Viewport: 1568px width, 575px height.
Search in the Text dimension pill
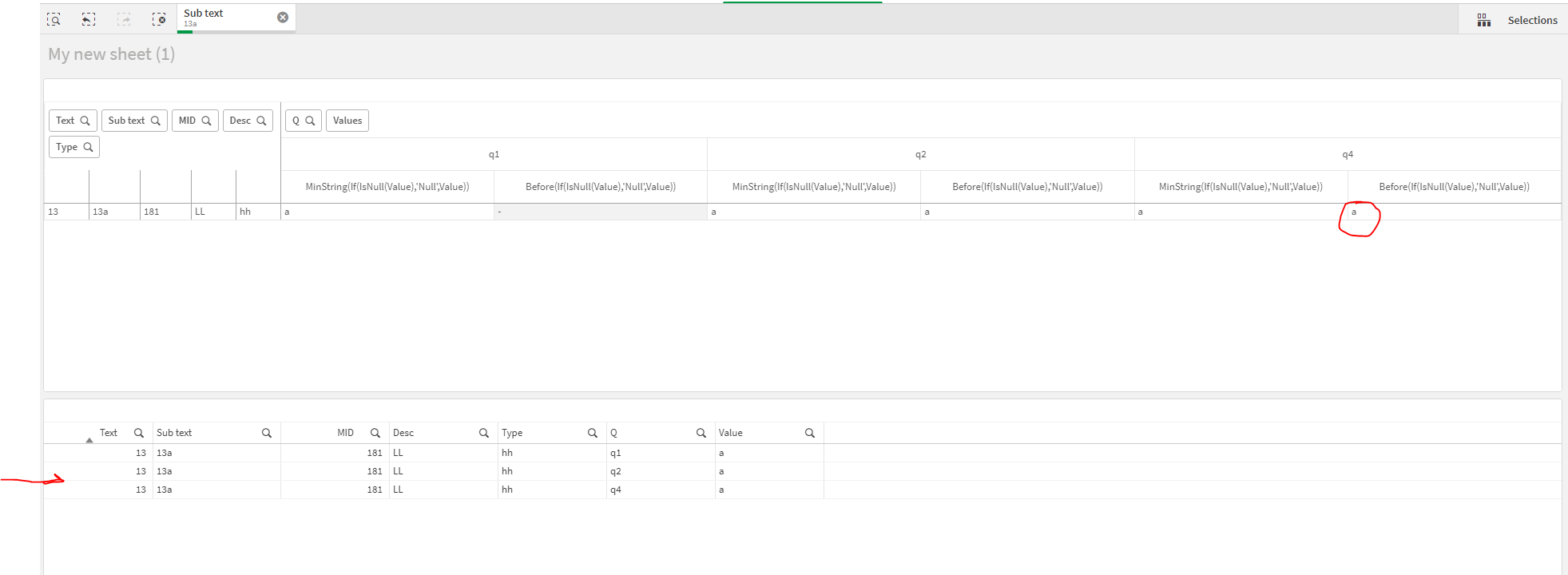click(85, 121)
